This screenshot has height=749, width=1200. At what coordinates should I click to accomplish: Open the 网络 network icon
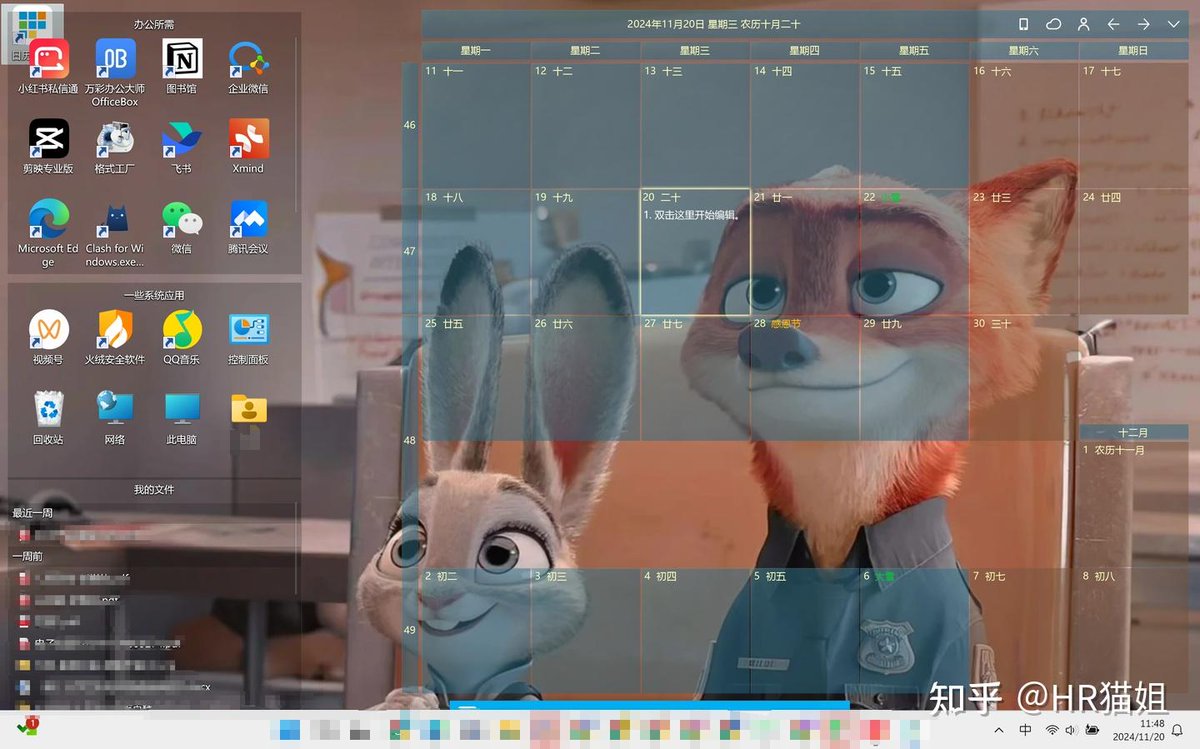point(115,418)
